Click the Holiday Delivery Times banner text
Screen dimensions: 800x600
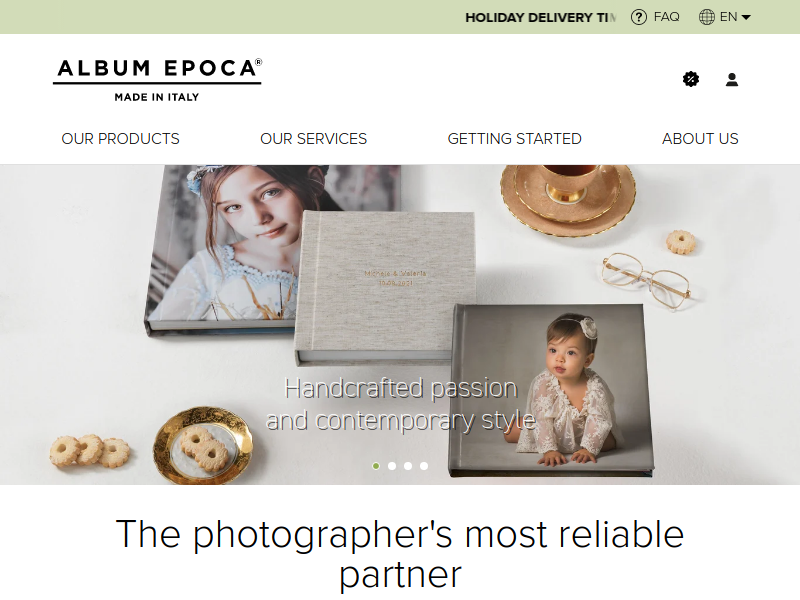pos(540,18)
